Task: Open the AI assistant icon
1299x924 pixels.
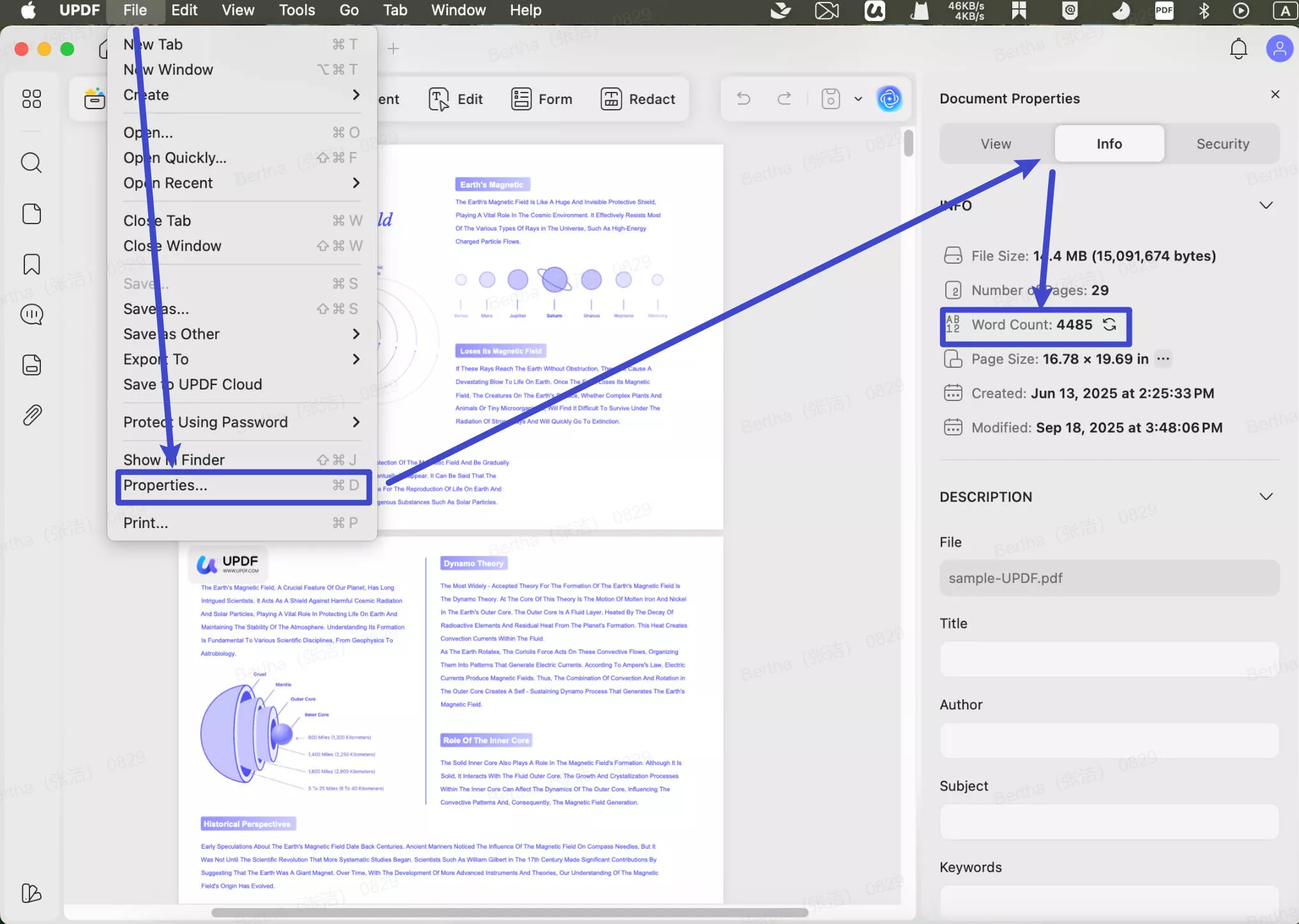Action: pos(889,98)
